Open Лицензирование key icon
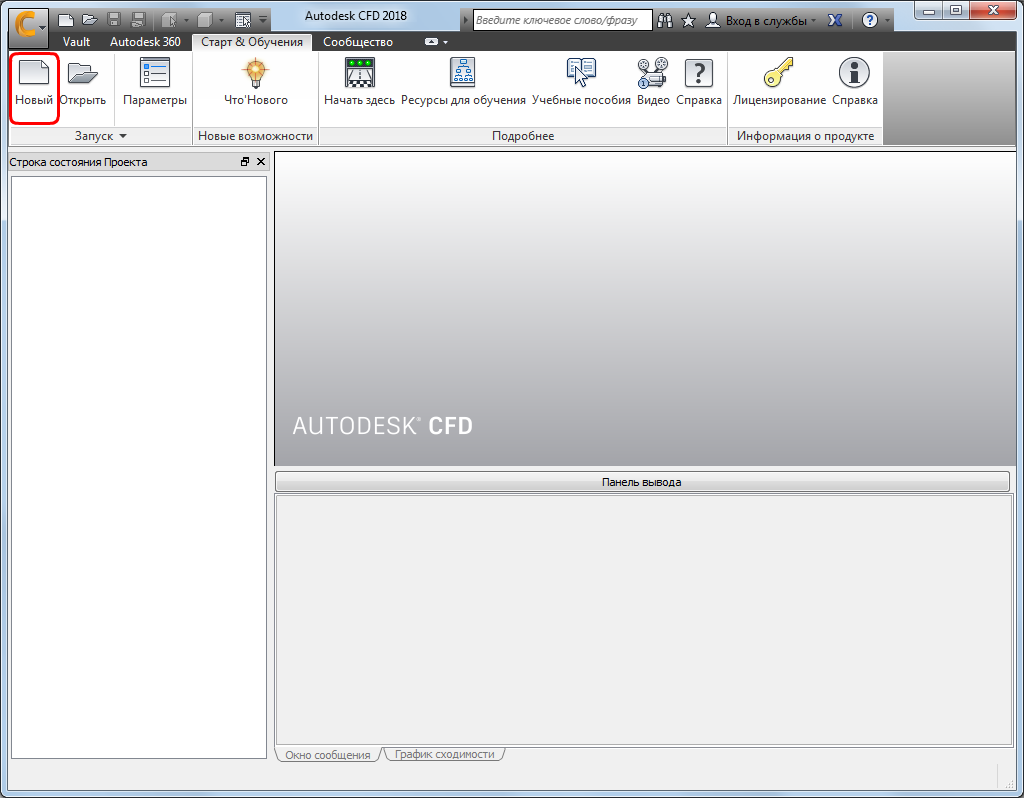 pos(778,72)
